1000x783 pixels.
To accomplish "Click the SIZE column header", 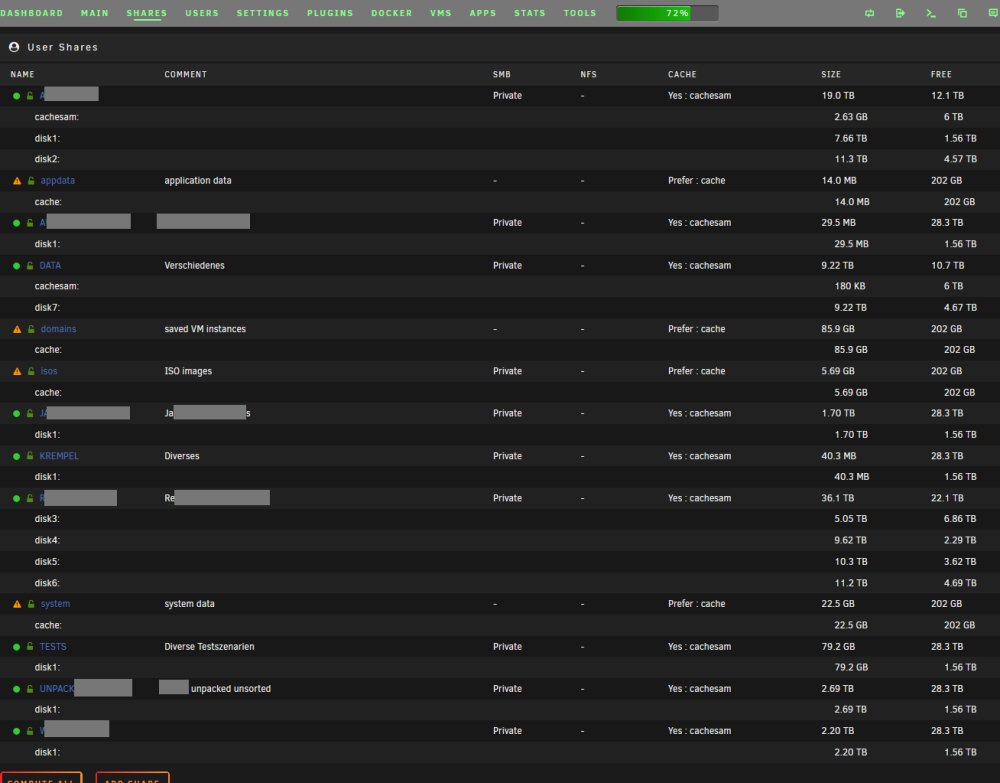I will (831, 75).
